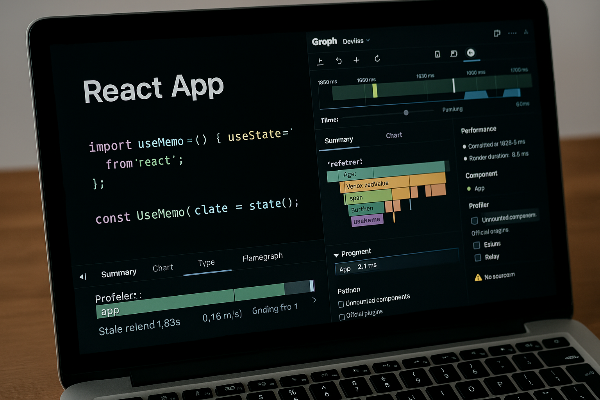Viewport: 600px width, 400px height.
Task: Open the Flamegraph tab
Action: point(262,257)
